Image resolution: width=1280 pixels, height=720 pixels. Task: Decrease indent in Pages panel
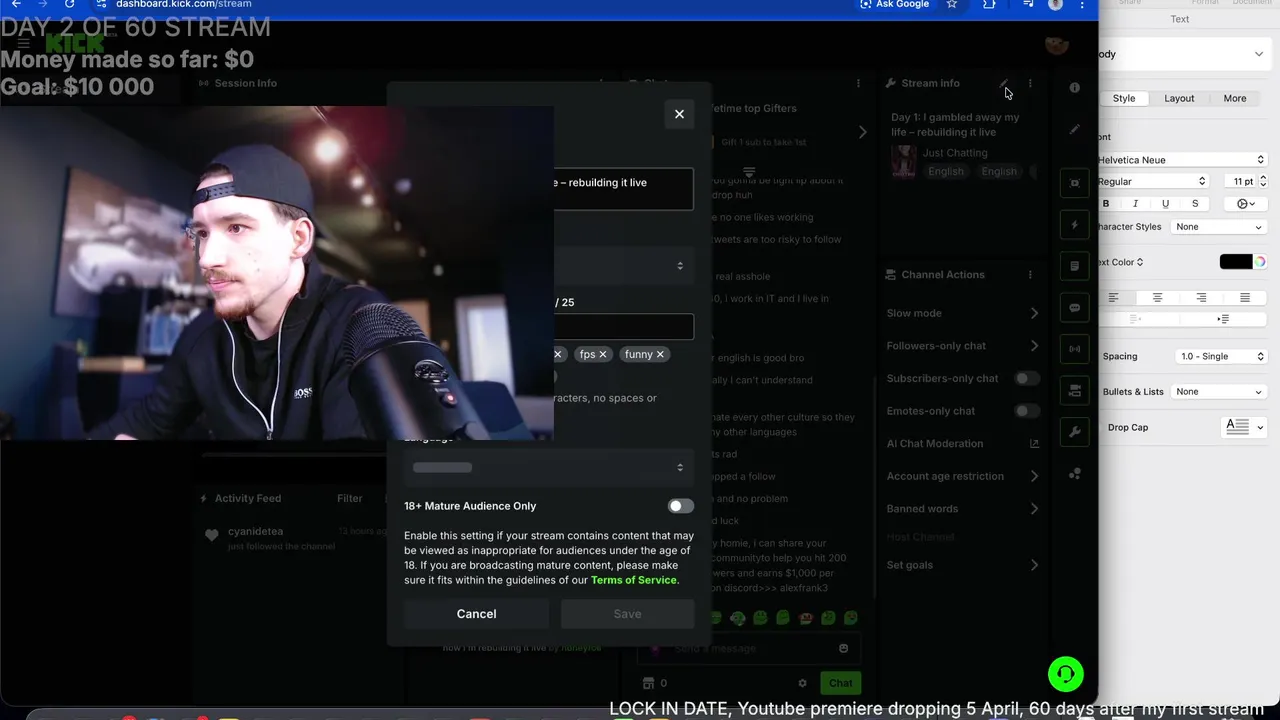pos(1135,319)
